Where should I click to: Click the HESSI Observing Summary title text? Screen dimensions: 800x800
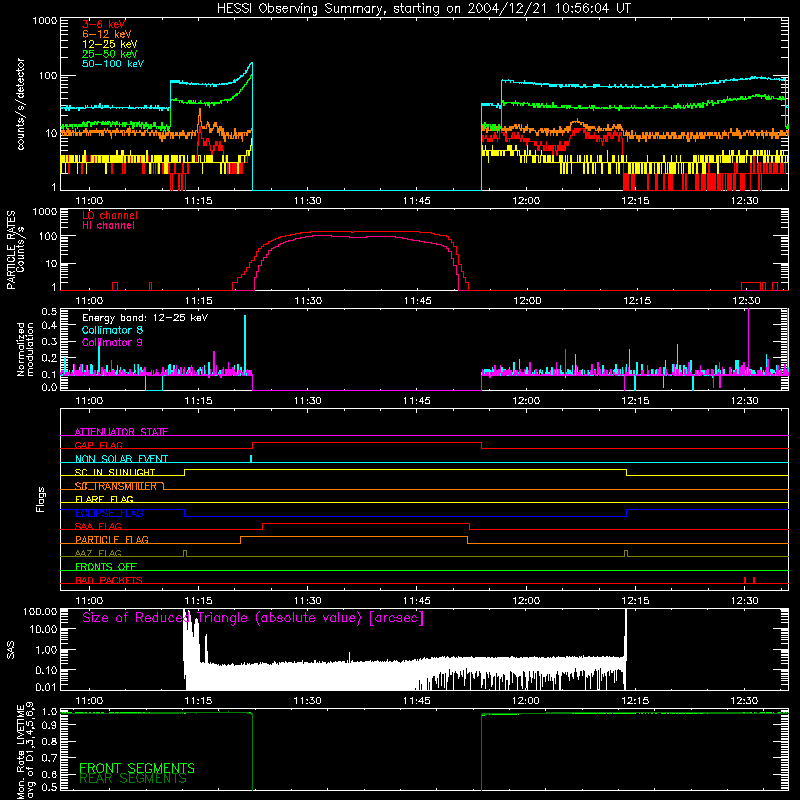[424, 9]
